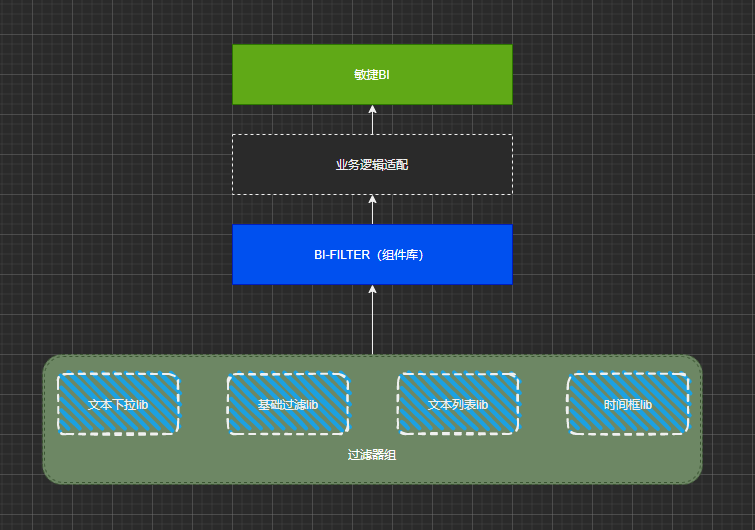Pick the 基础过滤lib striped box
The width and height of the screenshot is (755, 530).
[288, 404]
